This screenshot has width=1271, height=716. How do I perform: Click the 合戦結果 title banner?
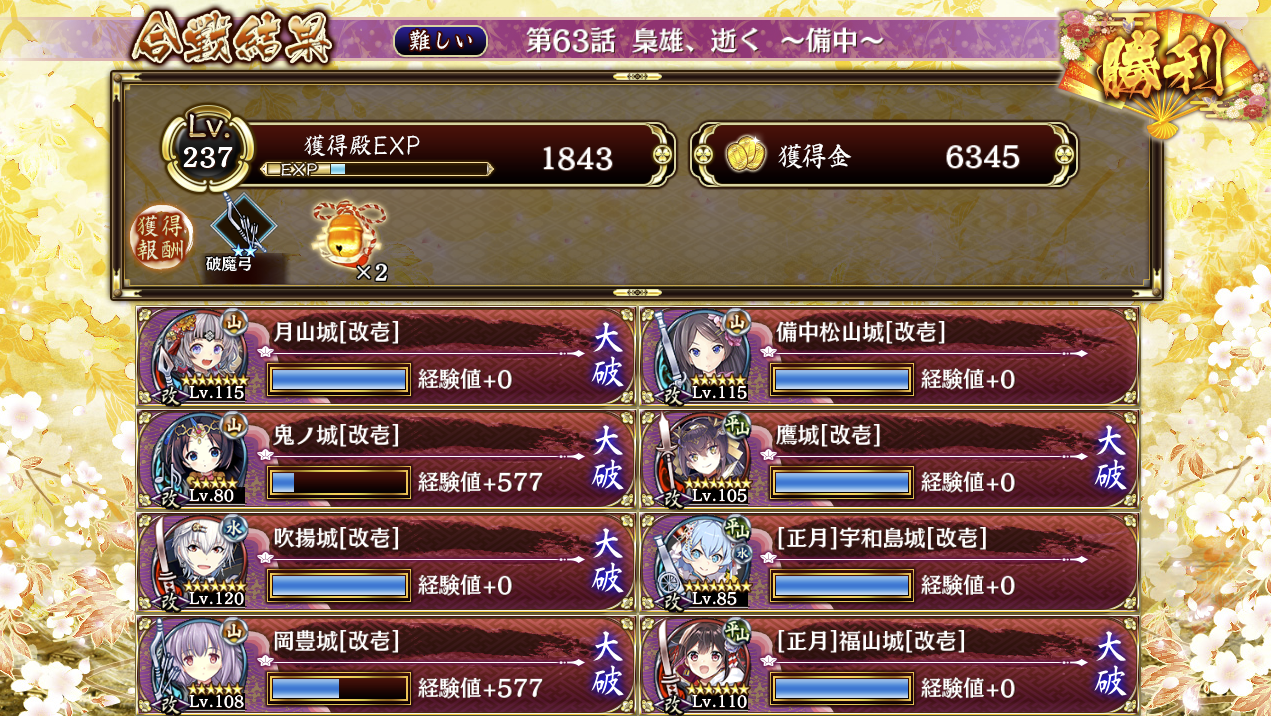click(231, 41)
